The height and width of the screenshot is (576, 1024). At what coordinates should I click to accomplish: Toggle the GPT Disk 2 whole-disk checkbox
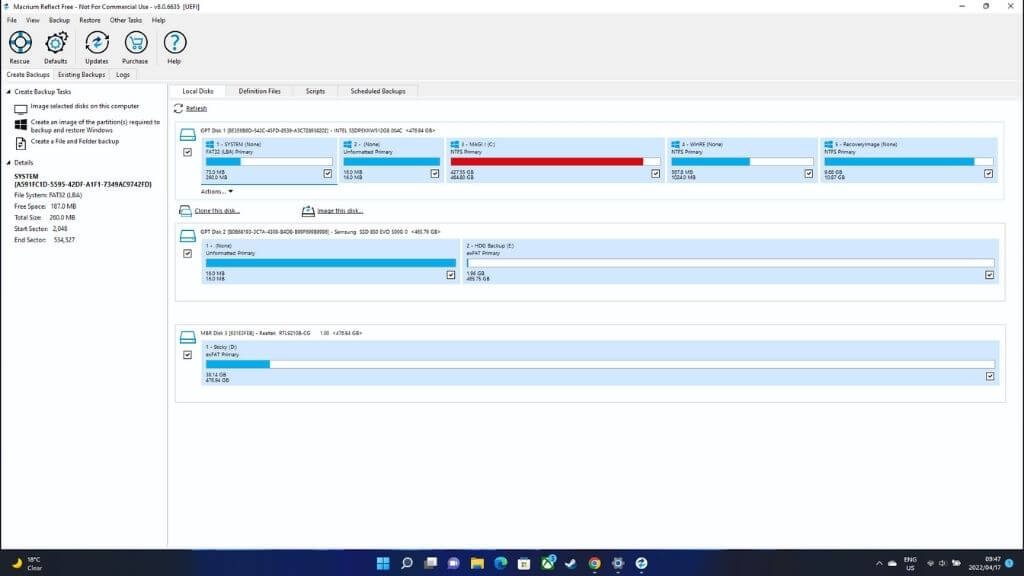pos(187,253)
